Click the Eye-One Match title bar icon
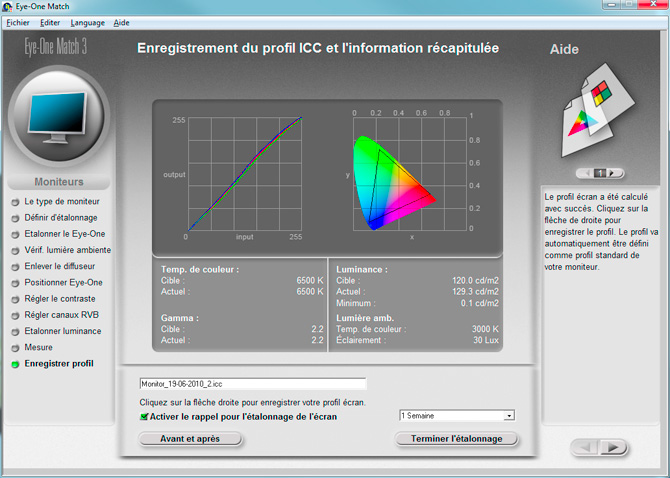 (x=7, y=7)
